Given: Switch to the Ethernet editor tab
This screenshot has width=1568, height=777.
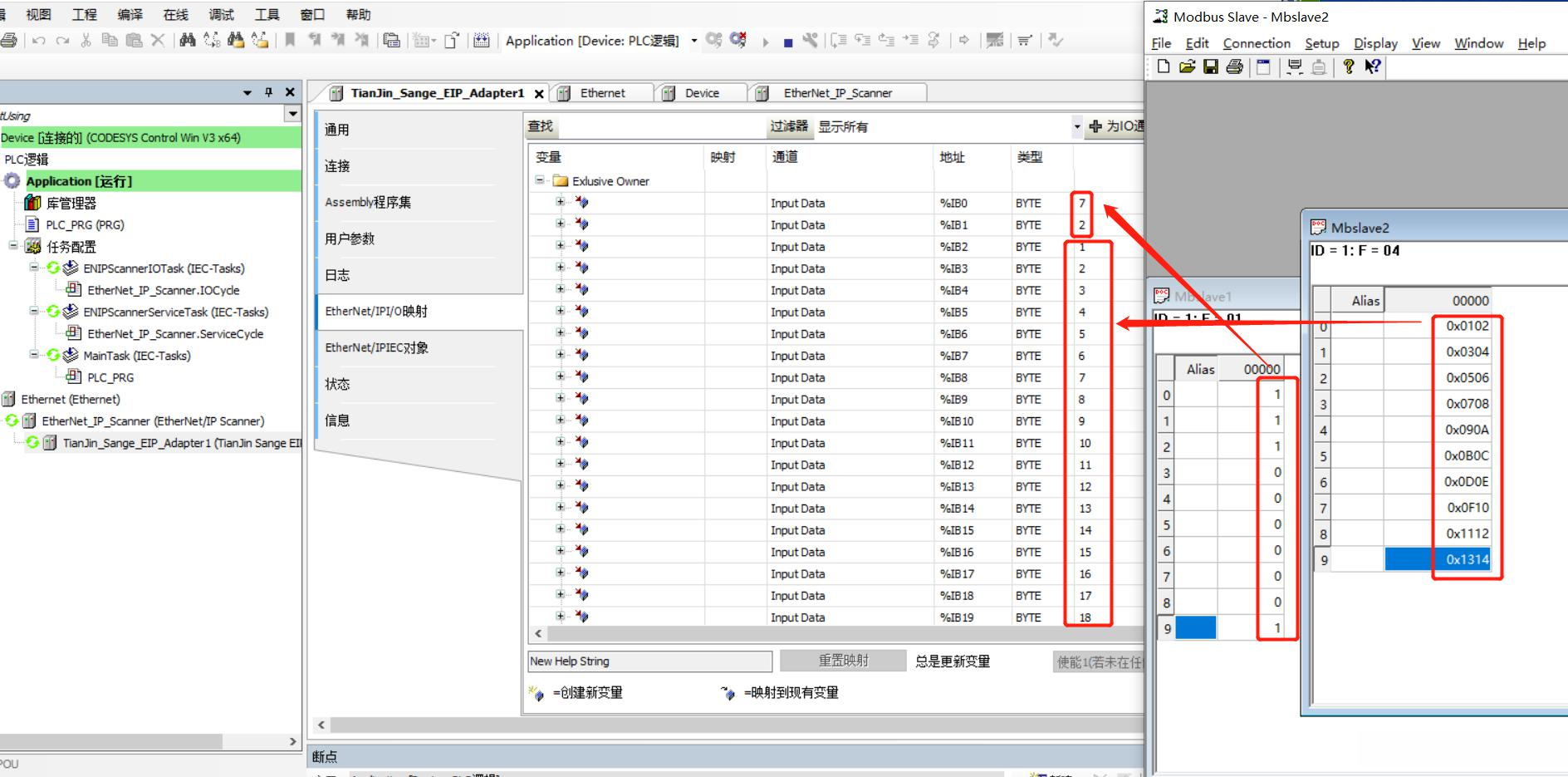Looking at the screenshot, I should [x=602, y=93].
